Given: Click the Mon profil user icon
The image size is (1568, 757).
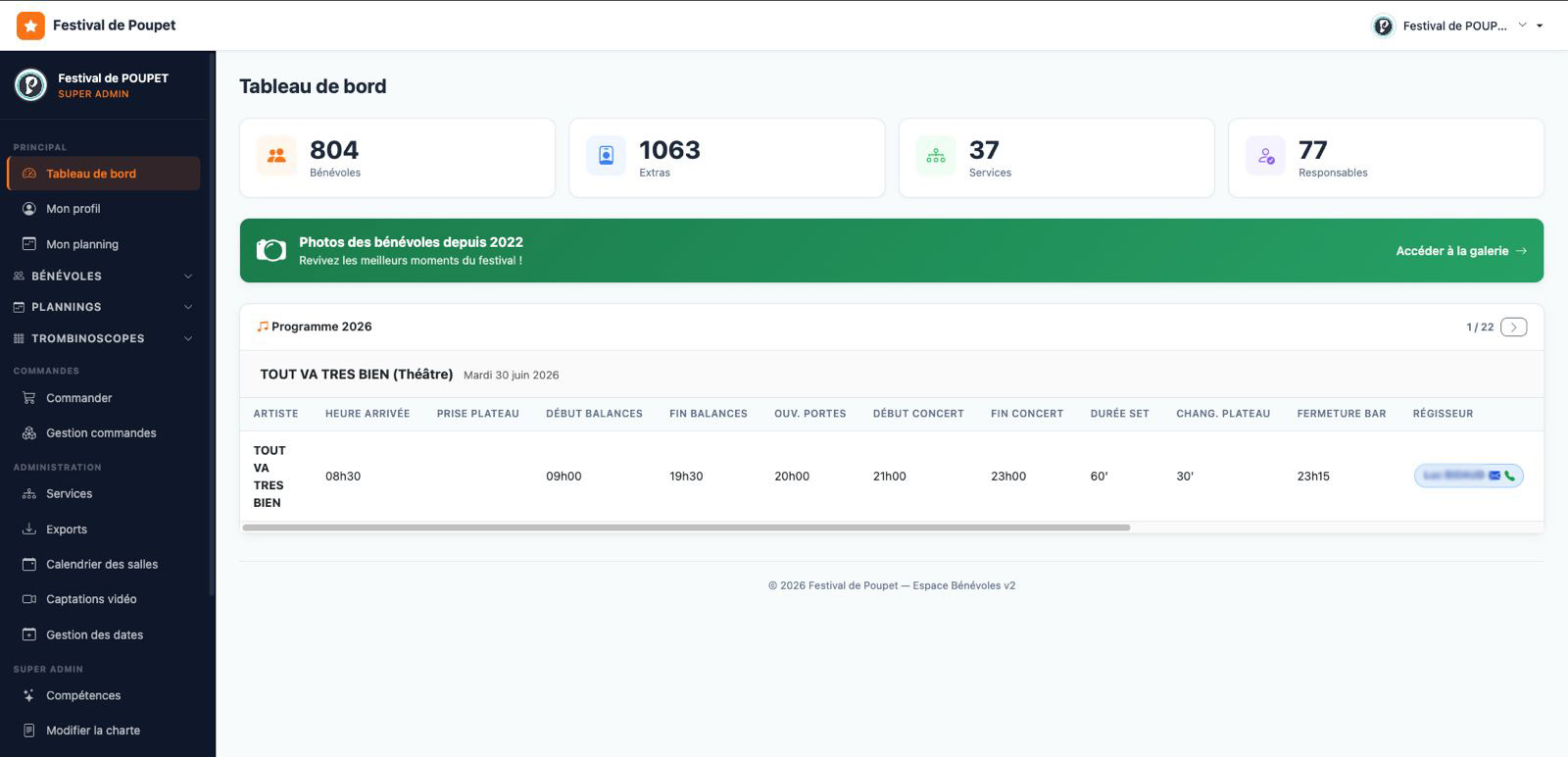Looking at the screenshot, I should (x=29, y=209).
